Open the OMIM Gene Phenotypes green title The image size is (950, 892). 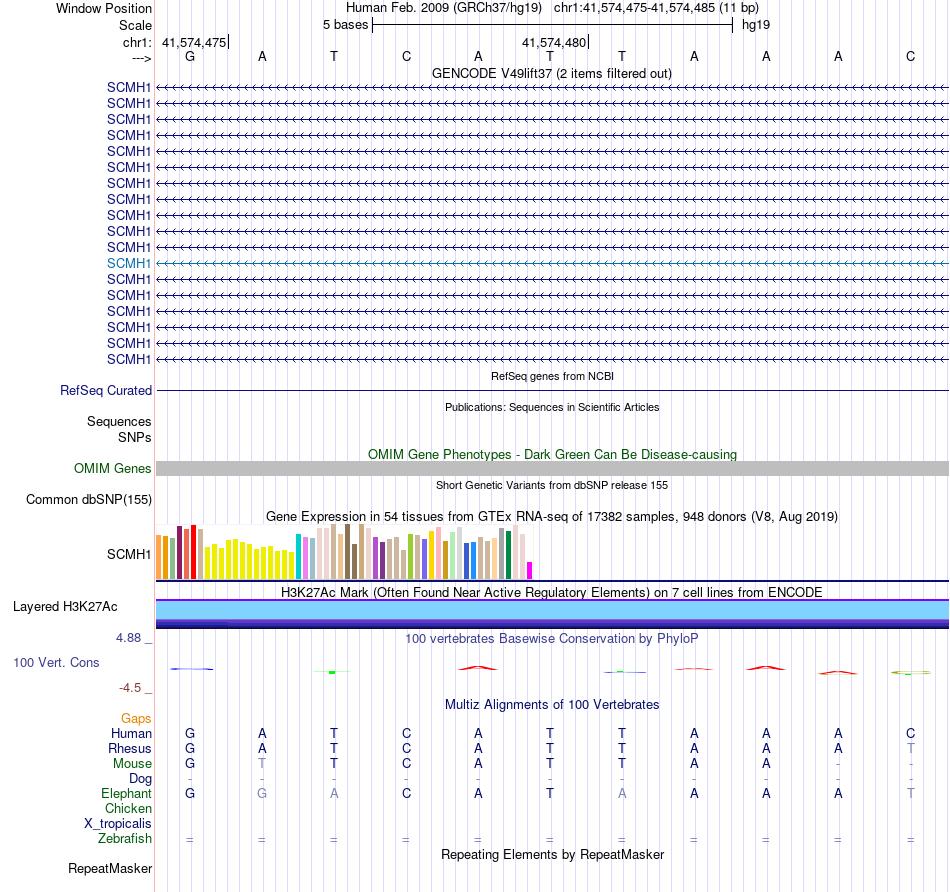[552, 454]
